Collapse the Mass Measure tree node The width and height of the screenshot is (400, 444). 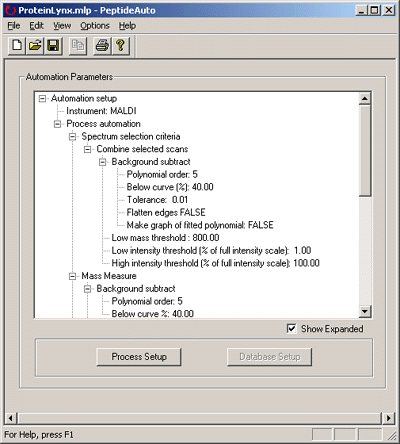[72, 276]
